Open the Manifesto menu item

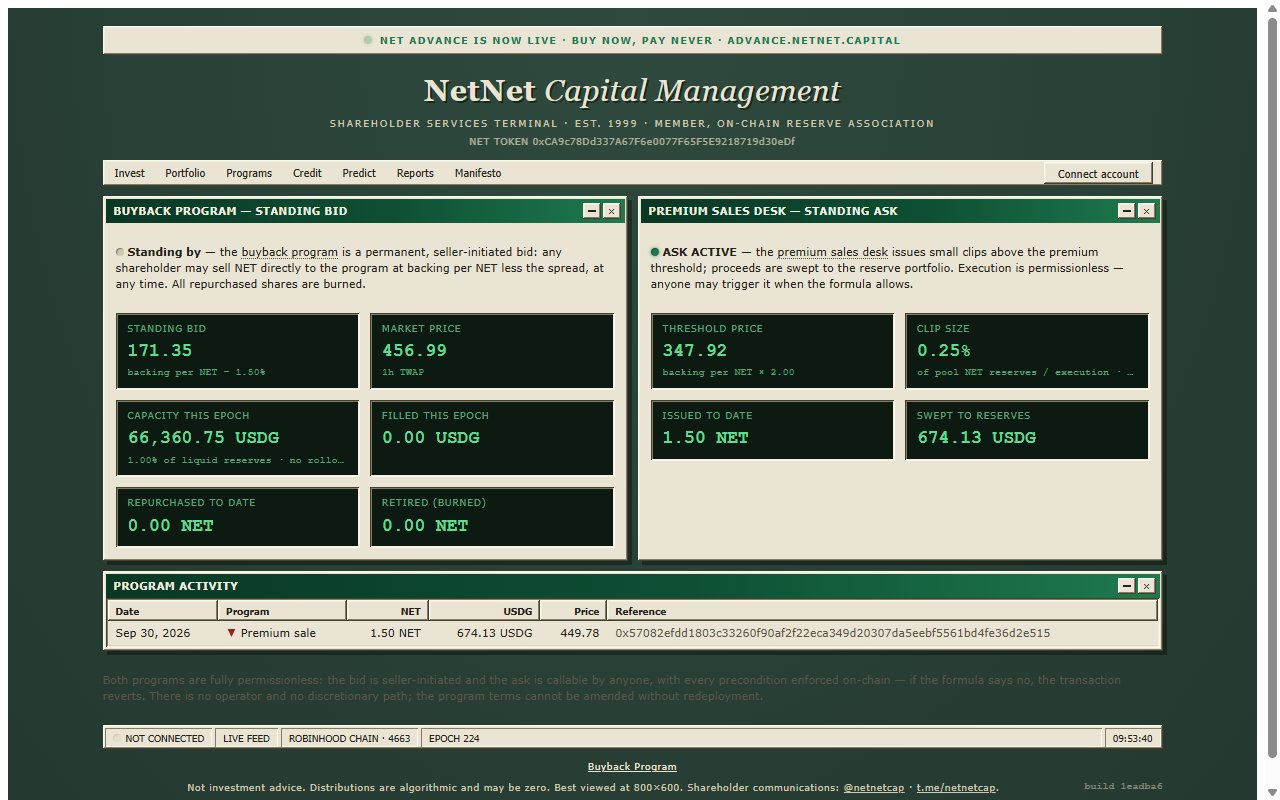(478, 173)
